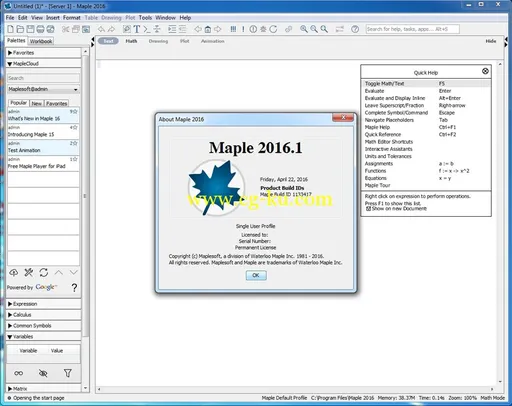Click the debugger stop bug icon
512x406 pixels.
(263, 29)
